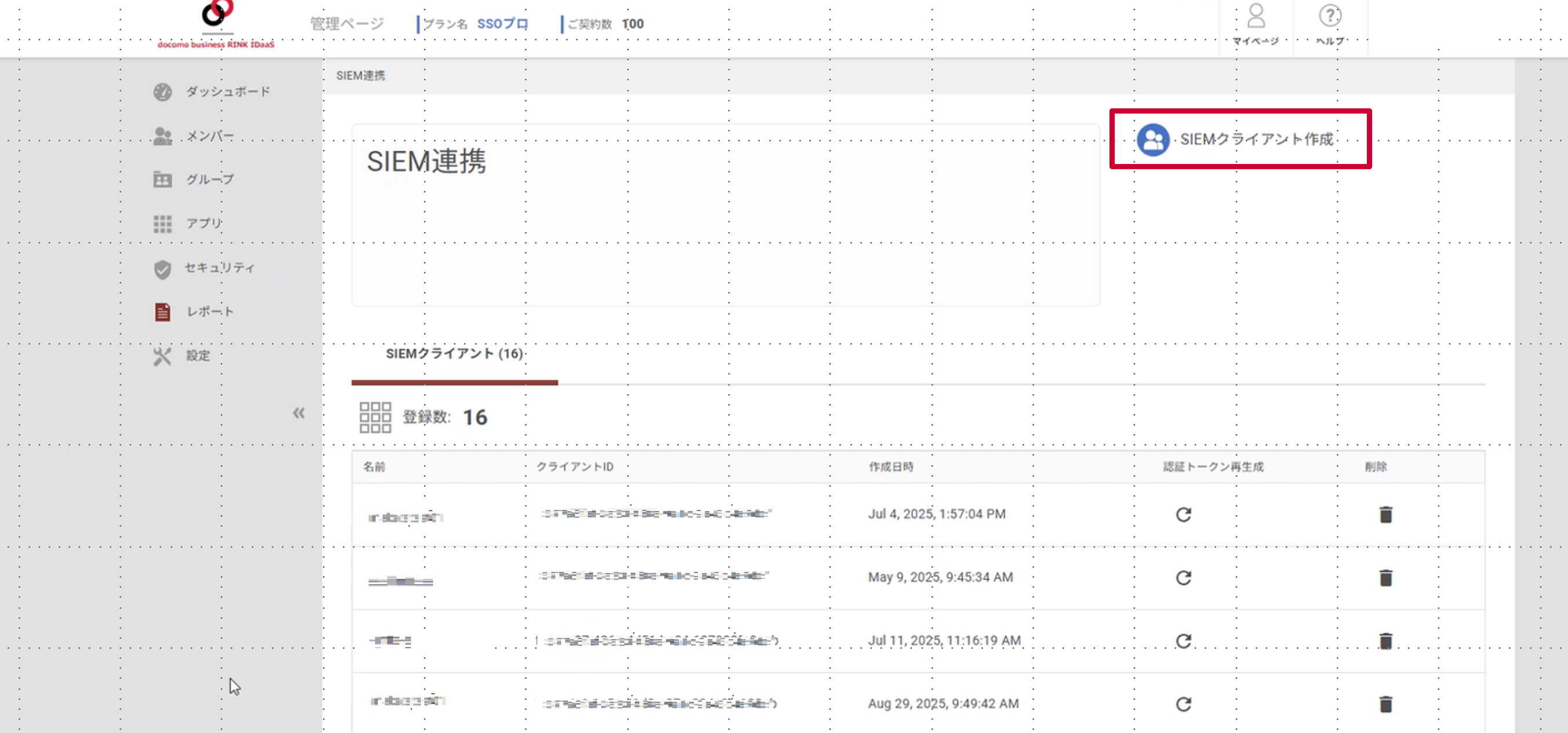This screenshot has width=1568, height=733.
Task: Regenerate token for the Jul 4, 2025 client
Action: click(x=1182, y=514)
